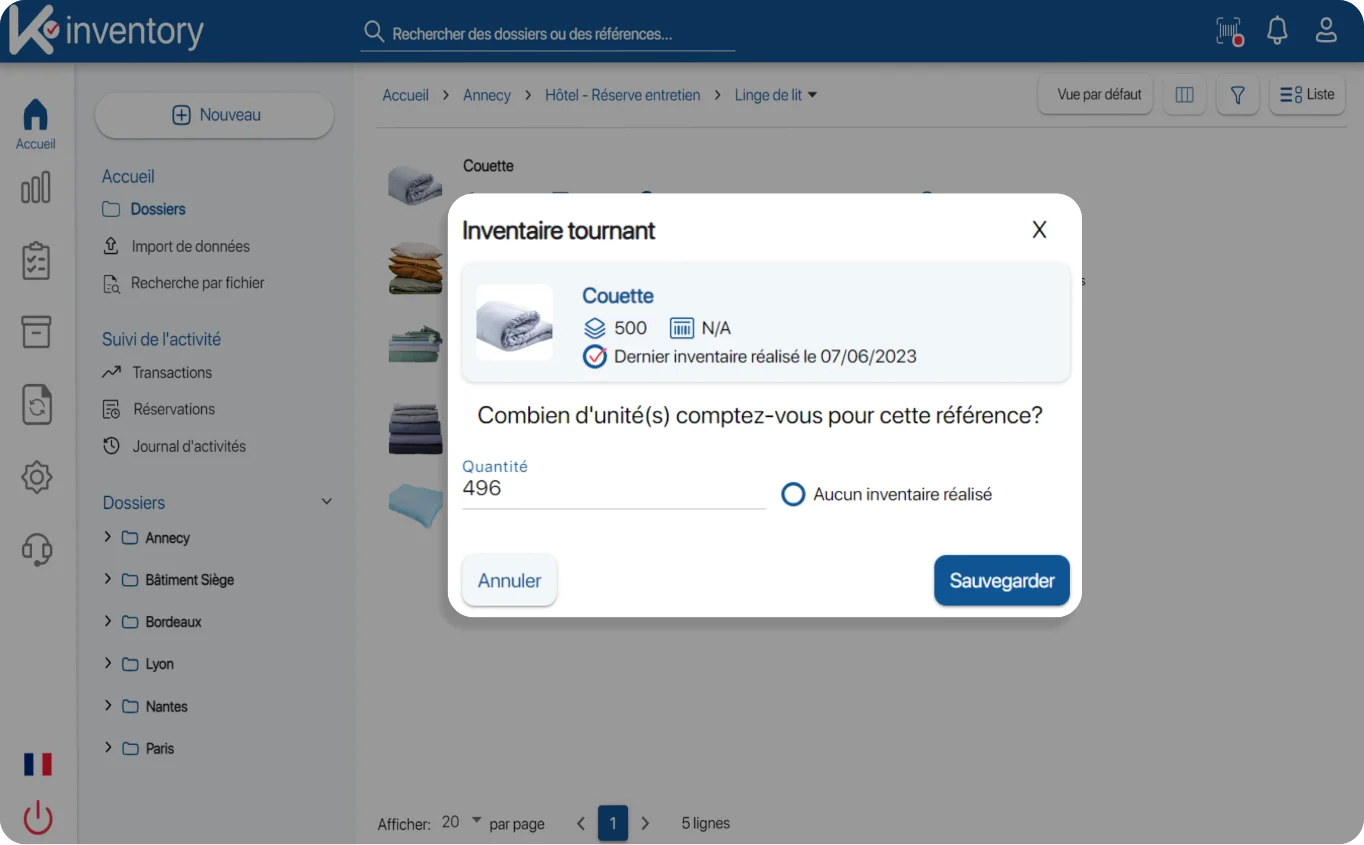
Task: Click the columns layout toolbar icon
Action: point(1184,95)
